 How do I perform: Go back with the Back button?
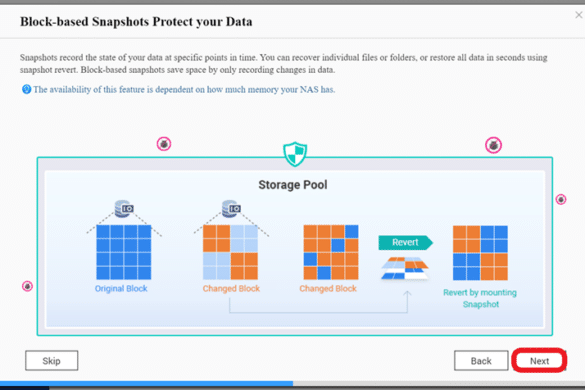(x=481, y=361)
